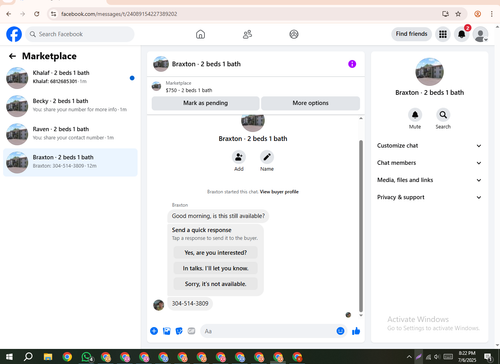Expand Privacy & support section
Viewport: 500px width, 364px height.
[x=429, y=197]
